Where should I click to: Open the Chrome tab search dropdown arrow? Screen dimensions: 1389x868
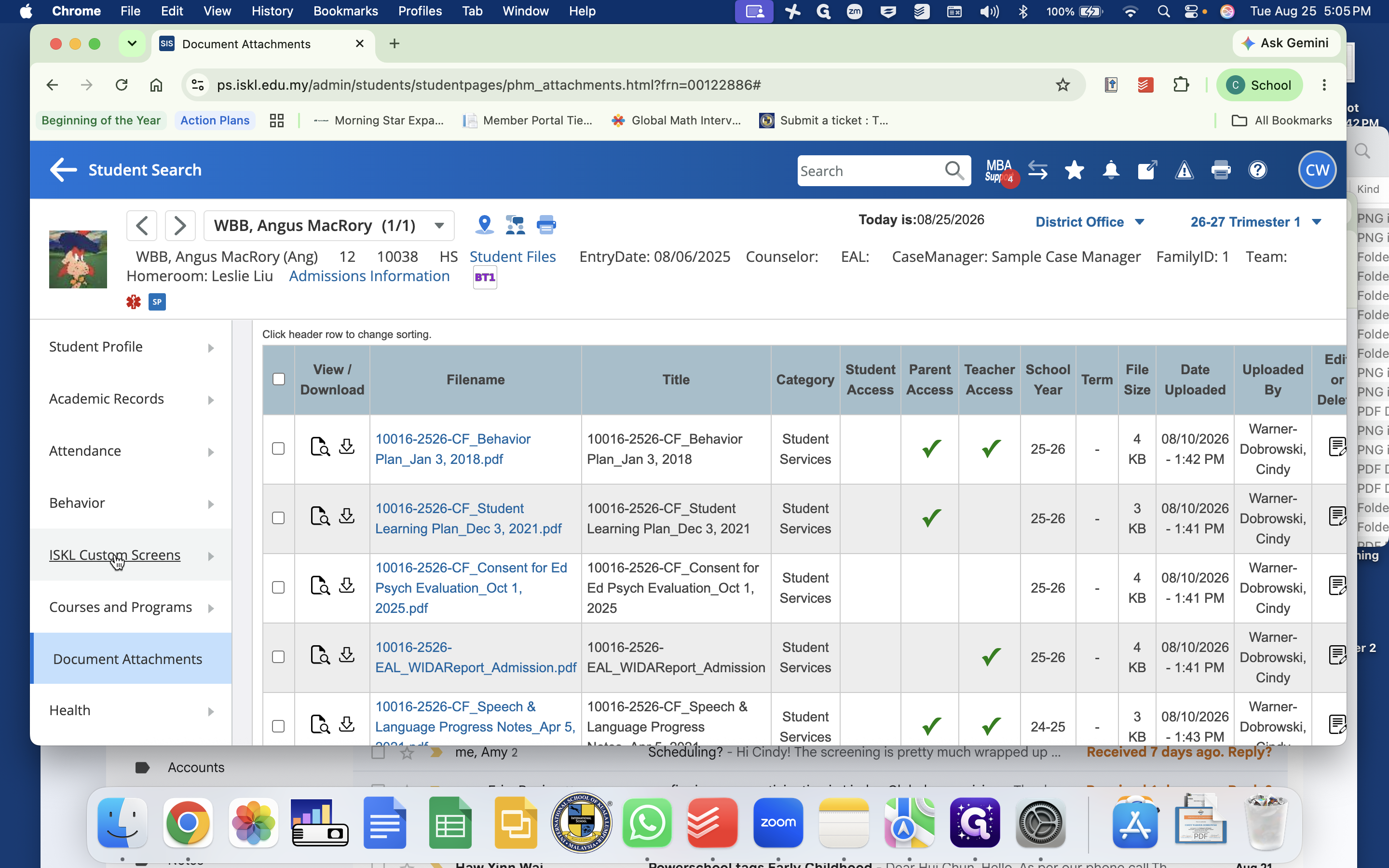click(x=132, y=43)
